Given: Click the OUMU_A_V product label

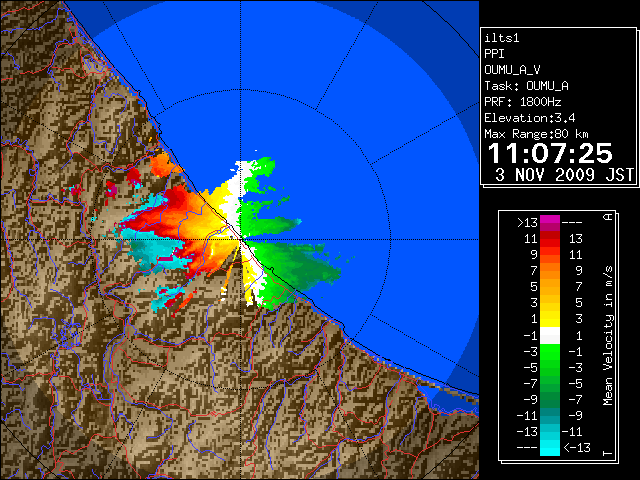Looking at the screenshot, I should (x=512, y=70).
